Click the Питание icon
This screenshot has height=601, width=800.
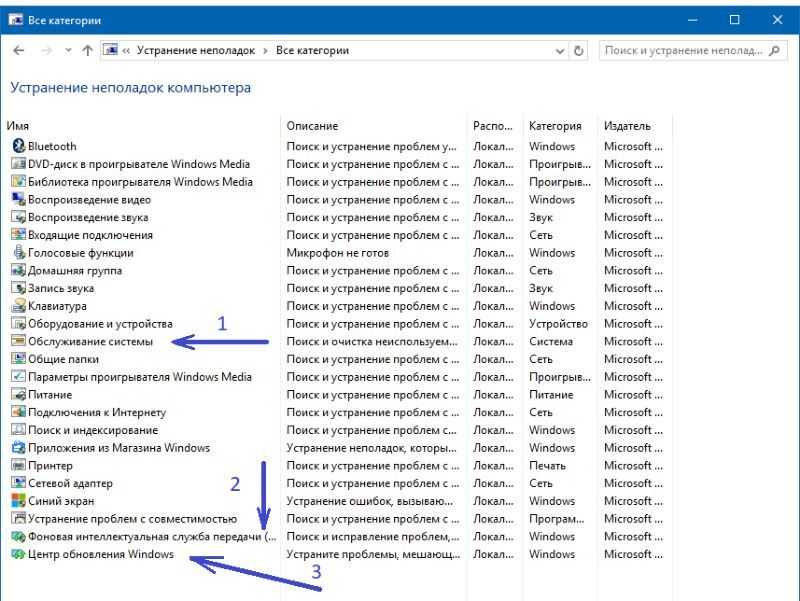pos(18,394)
